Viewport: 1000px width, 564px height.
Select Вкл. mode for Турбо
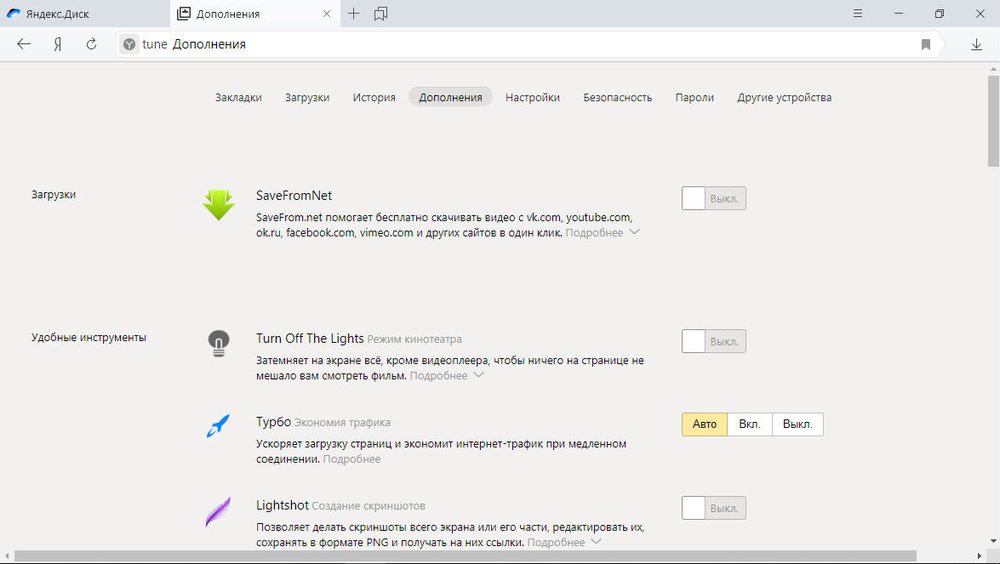[749, 424]
